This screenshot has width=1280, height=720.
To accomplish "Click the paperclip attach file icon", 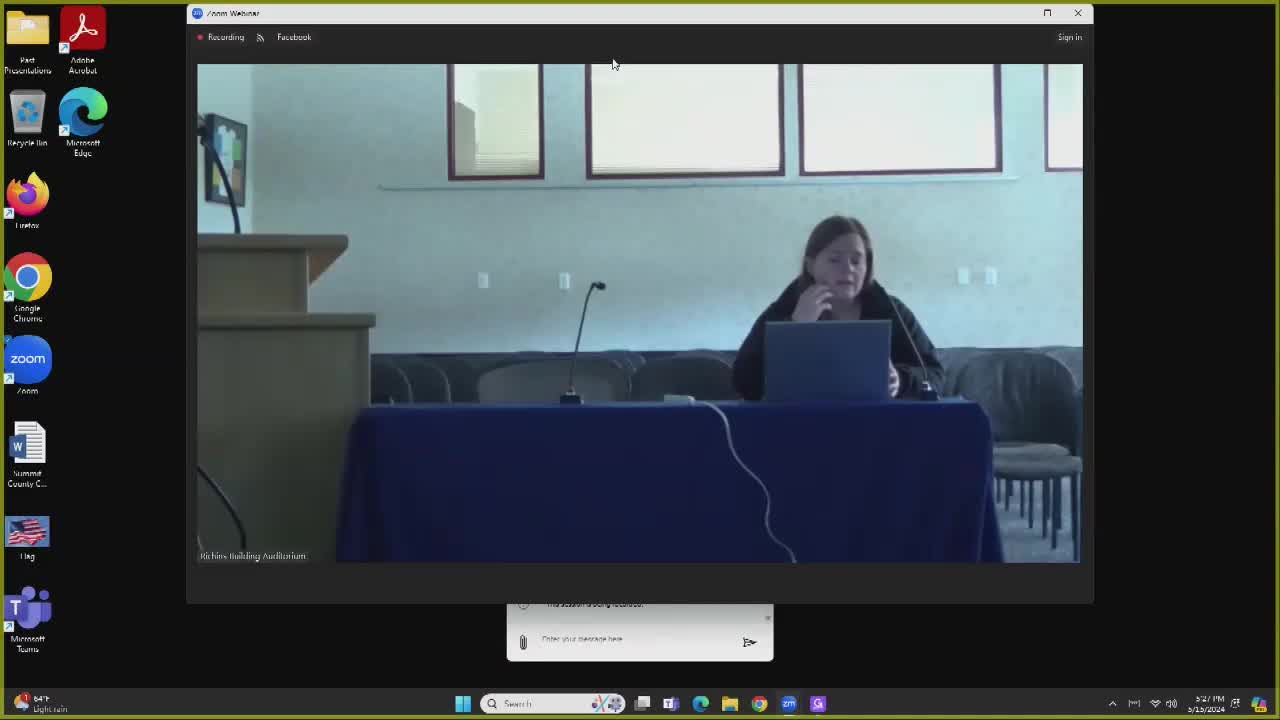I will point(522,642).
